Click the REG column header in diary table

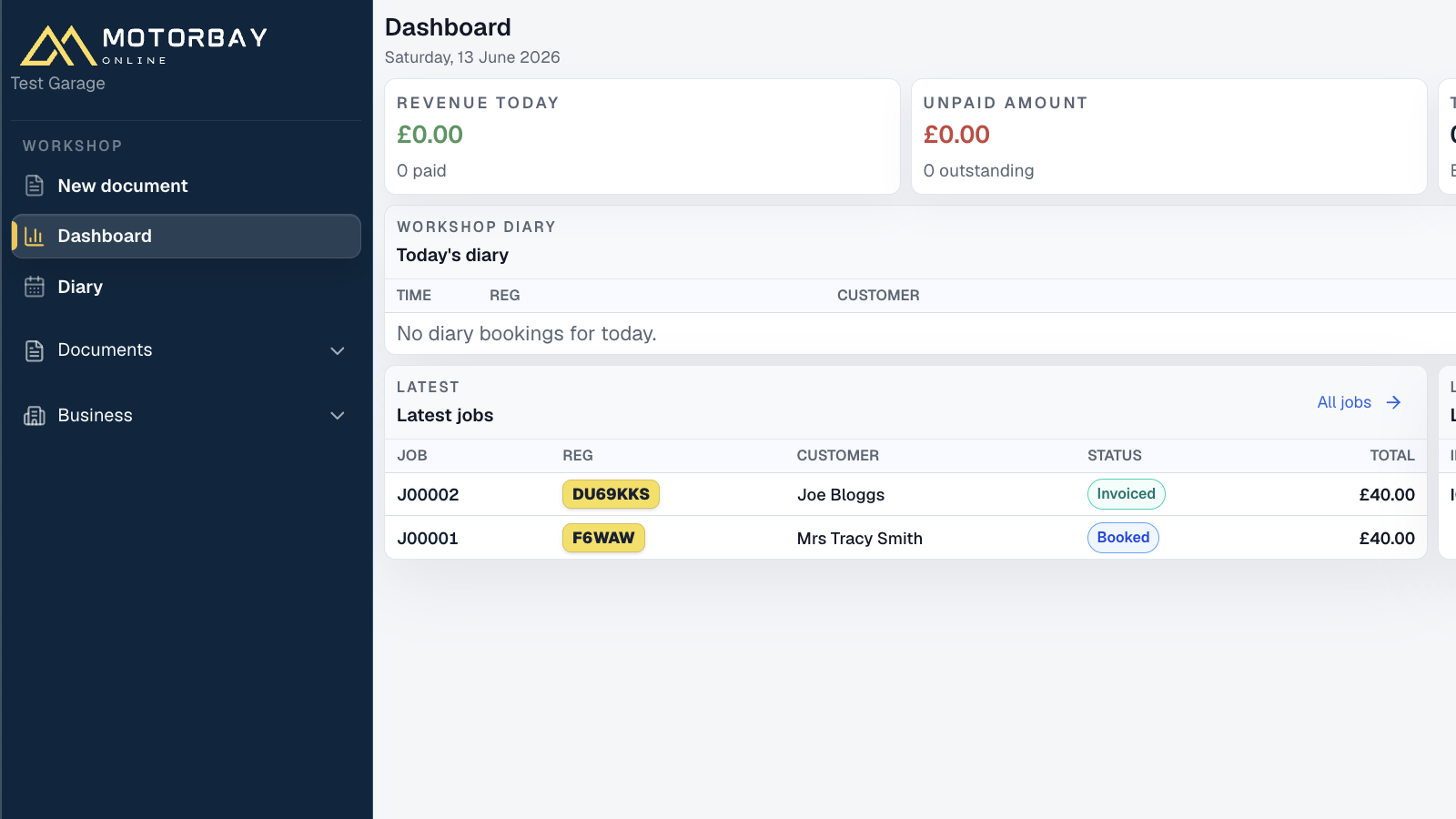[x=505, y=296]
